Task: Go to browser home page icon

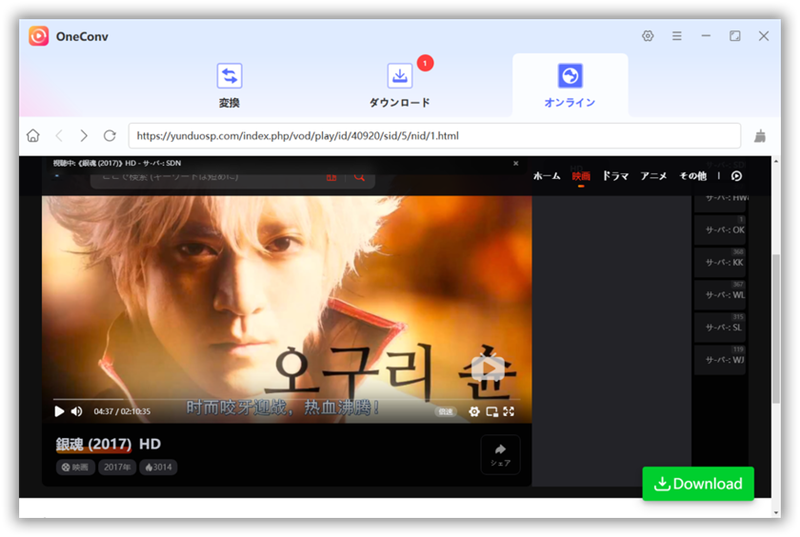Action: click(33, 136)
